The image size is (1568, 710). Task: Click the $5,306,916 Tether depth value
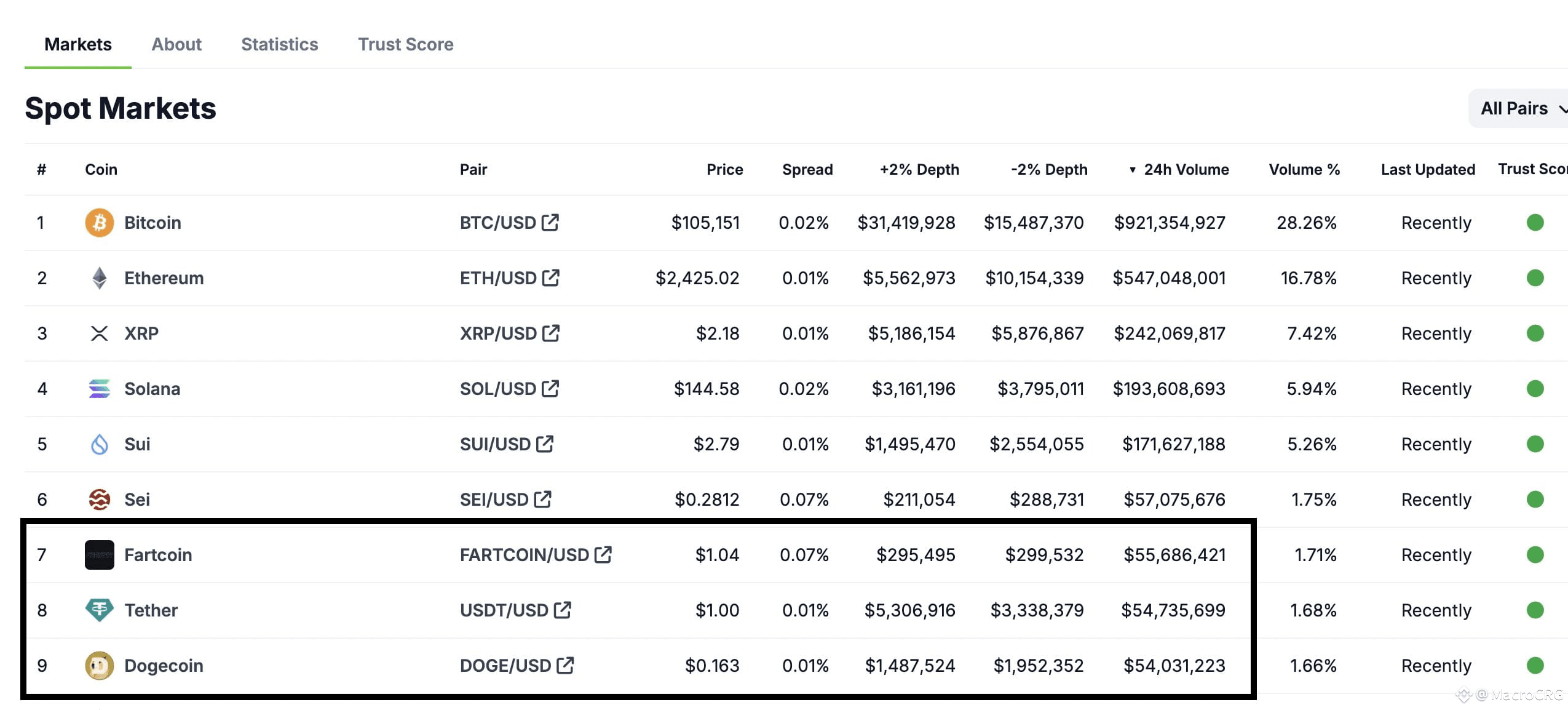(909, 610)
